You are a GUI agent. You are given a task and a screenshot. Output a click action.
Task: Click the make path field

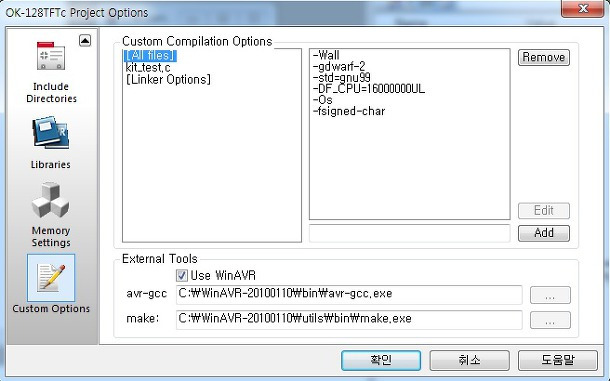tap(349, 320)
